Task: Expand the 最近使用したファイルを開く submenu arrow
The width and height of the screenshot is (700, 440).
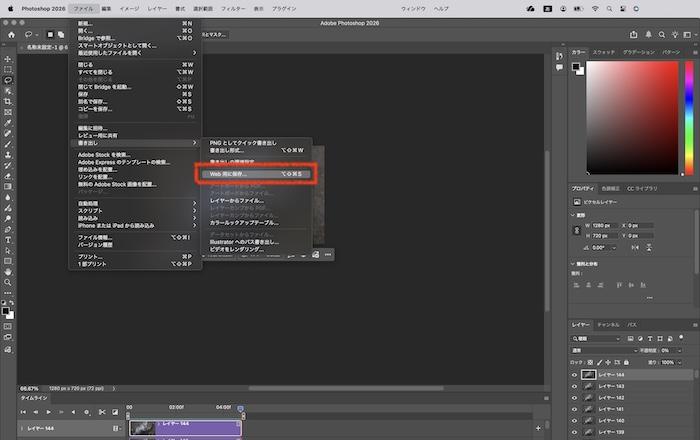Action: [x=194, y=53]
